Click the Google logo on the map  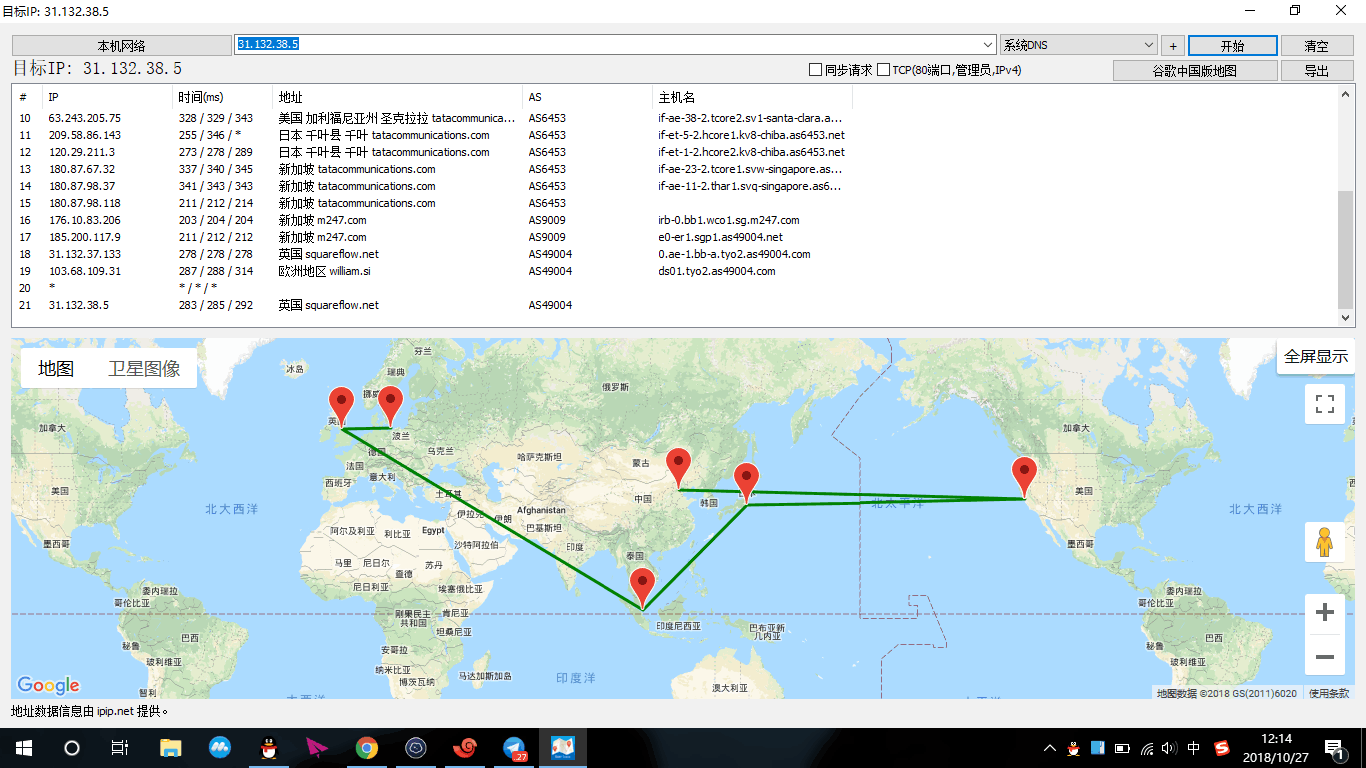tap(48, 685)
